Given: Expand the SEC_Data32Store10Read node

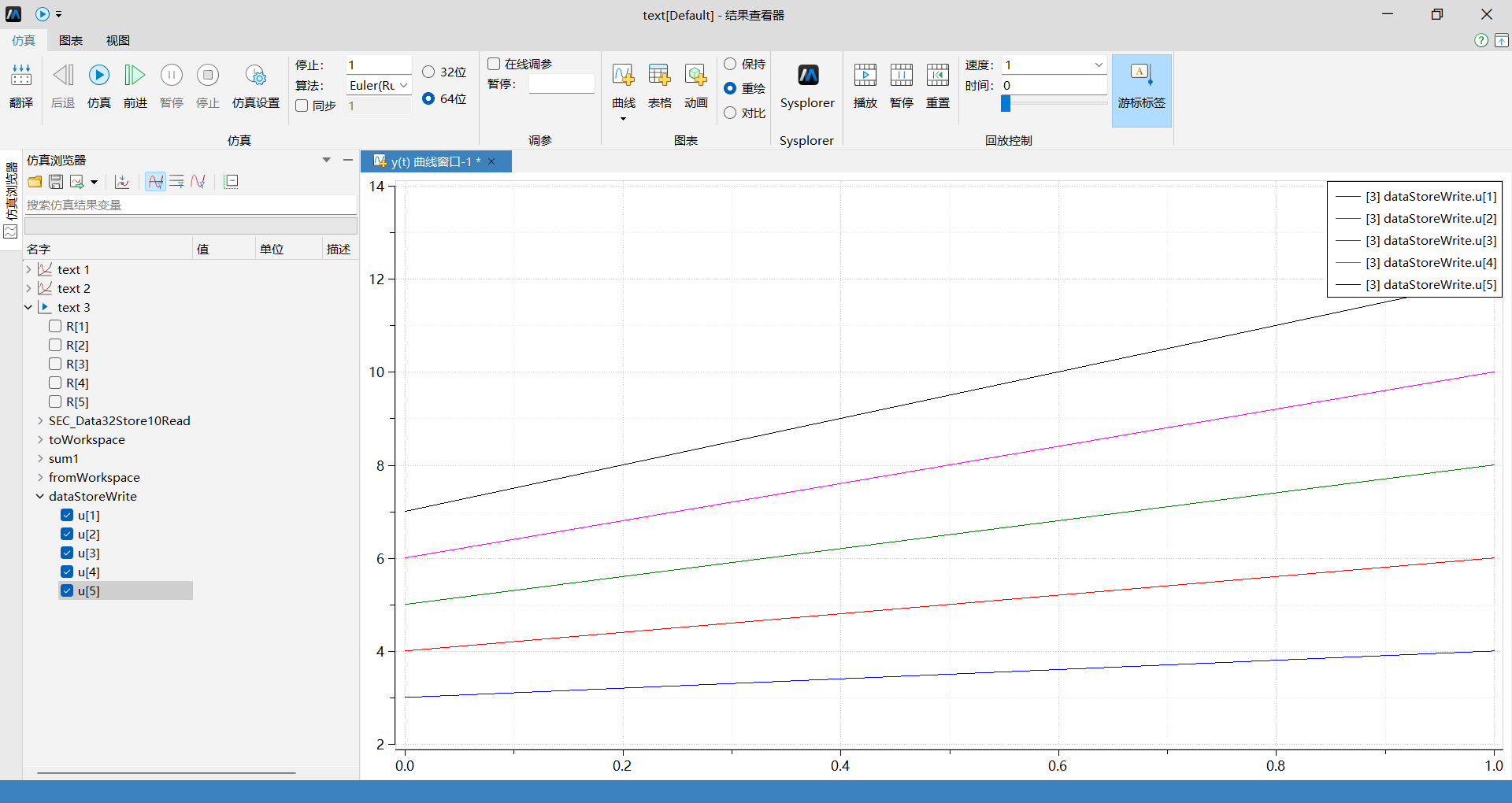Looking at the screenshot, I should 40,420.
